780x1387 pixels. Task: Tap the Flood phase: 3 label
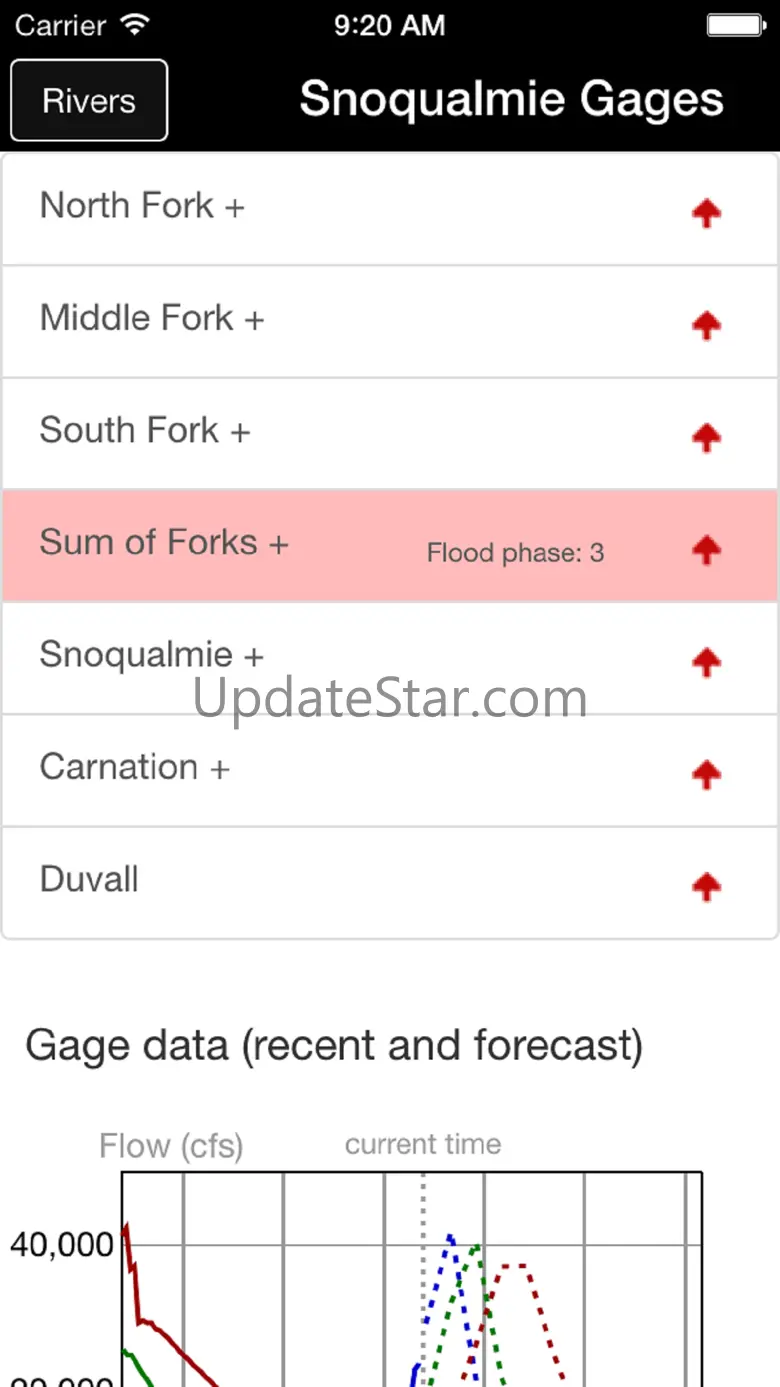(x=515, y=553)
